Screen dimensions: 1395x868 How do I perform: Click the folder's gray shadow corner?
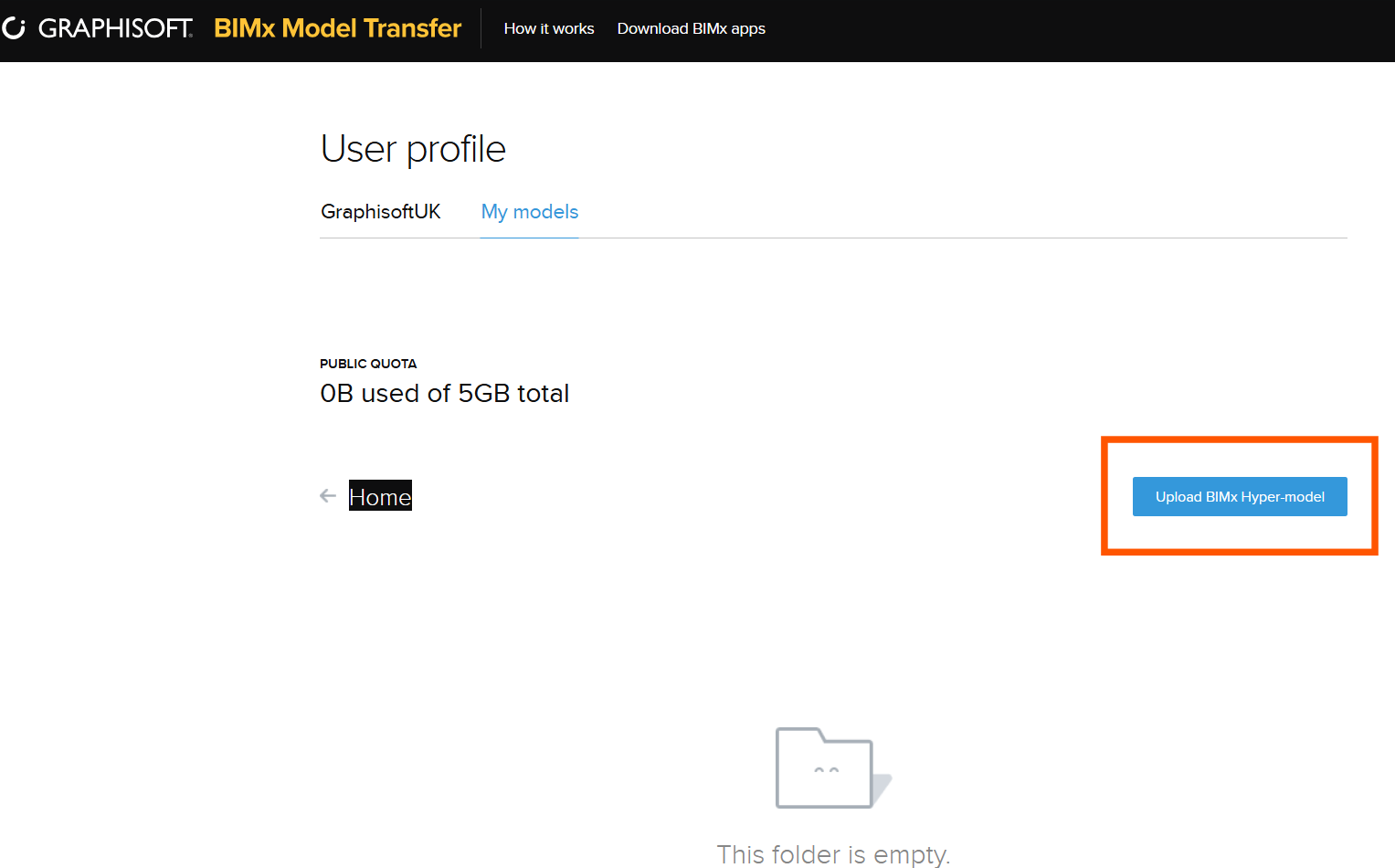[882, 788]
